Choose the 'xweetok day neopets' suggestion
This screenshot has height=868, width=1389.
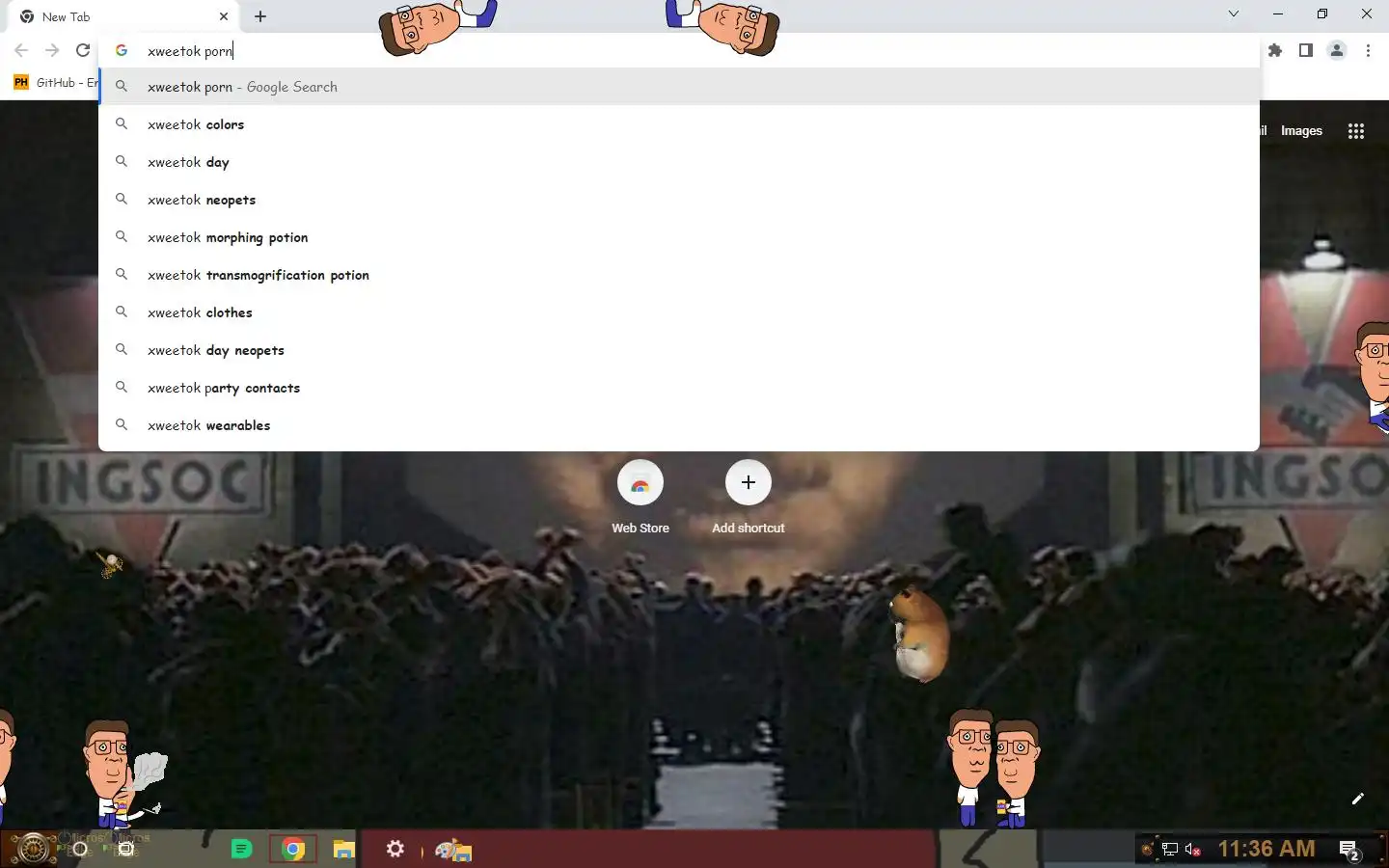[x=679, y=350]
